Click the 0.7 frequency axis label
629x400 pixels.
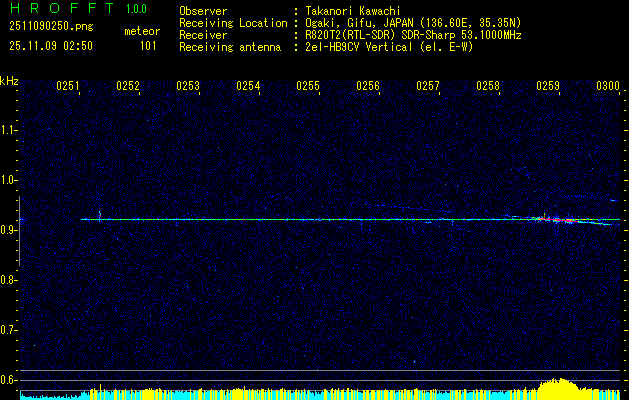click(x=9, y=329)
